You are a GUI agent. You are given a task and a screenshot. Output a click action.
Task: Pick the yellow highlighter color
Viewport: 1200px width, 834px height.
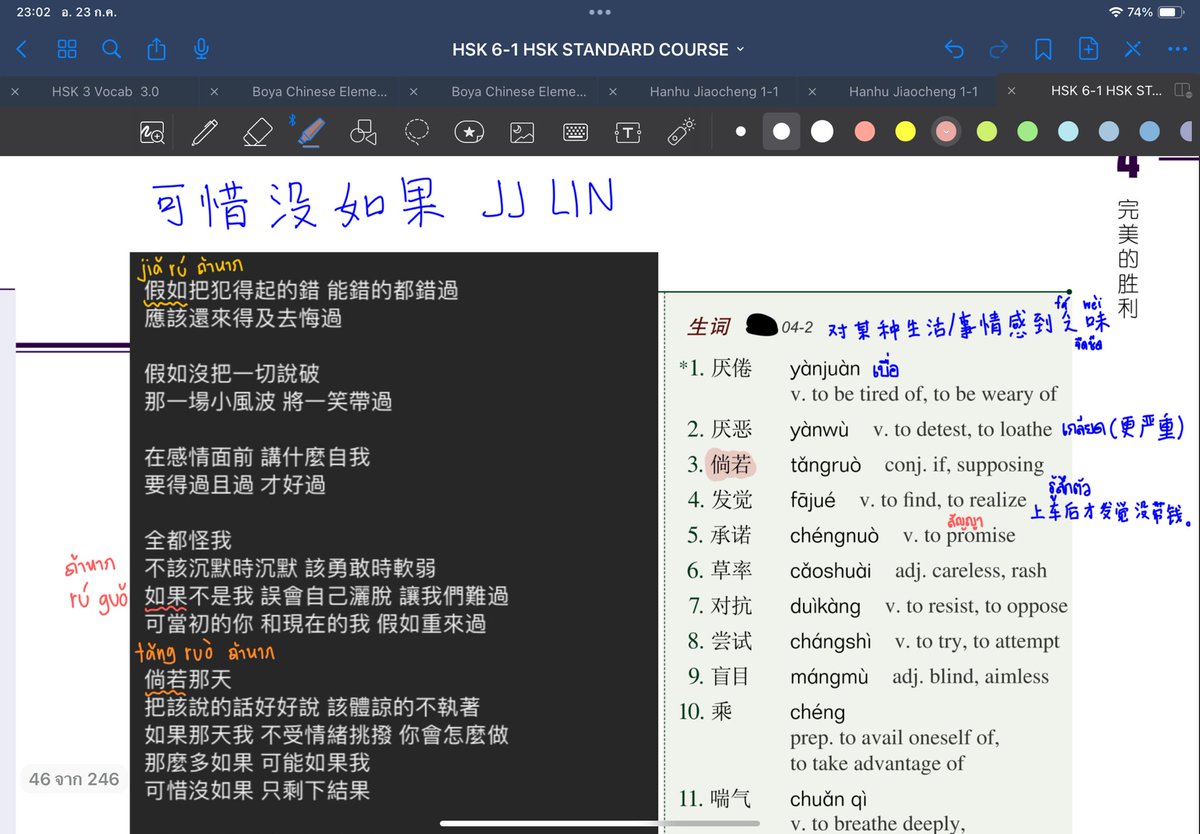905,132
